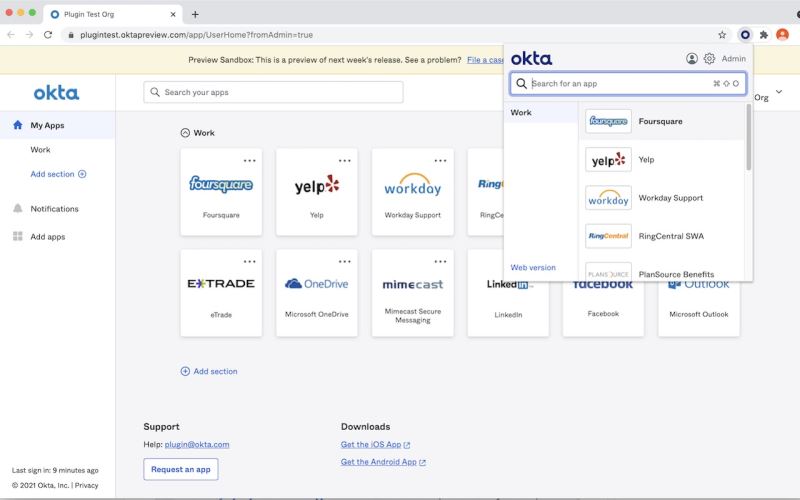This screenshot has height=500, width=800.
Task: Close the Plugin Test Org tab
Action: [173, 14]
